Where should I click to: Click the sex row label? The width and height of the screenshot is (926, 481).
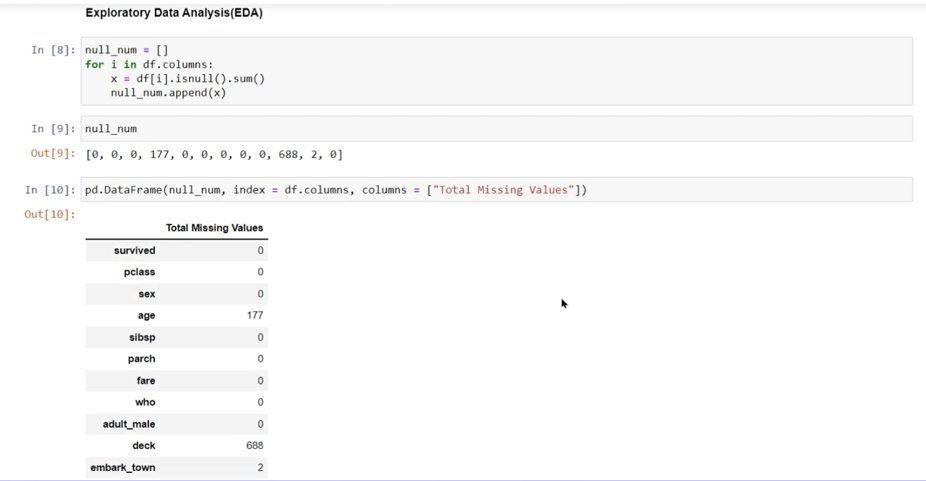146,294
